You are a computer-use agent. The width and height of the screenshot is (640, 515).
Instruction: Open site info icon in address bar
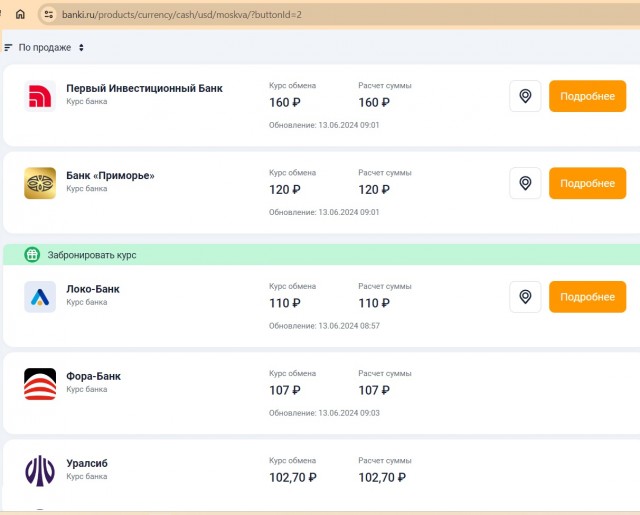click(x=49, y=15)
